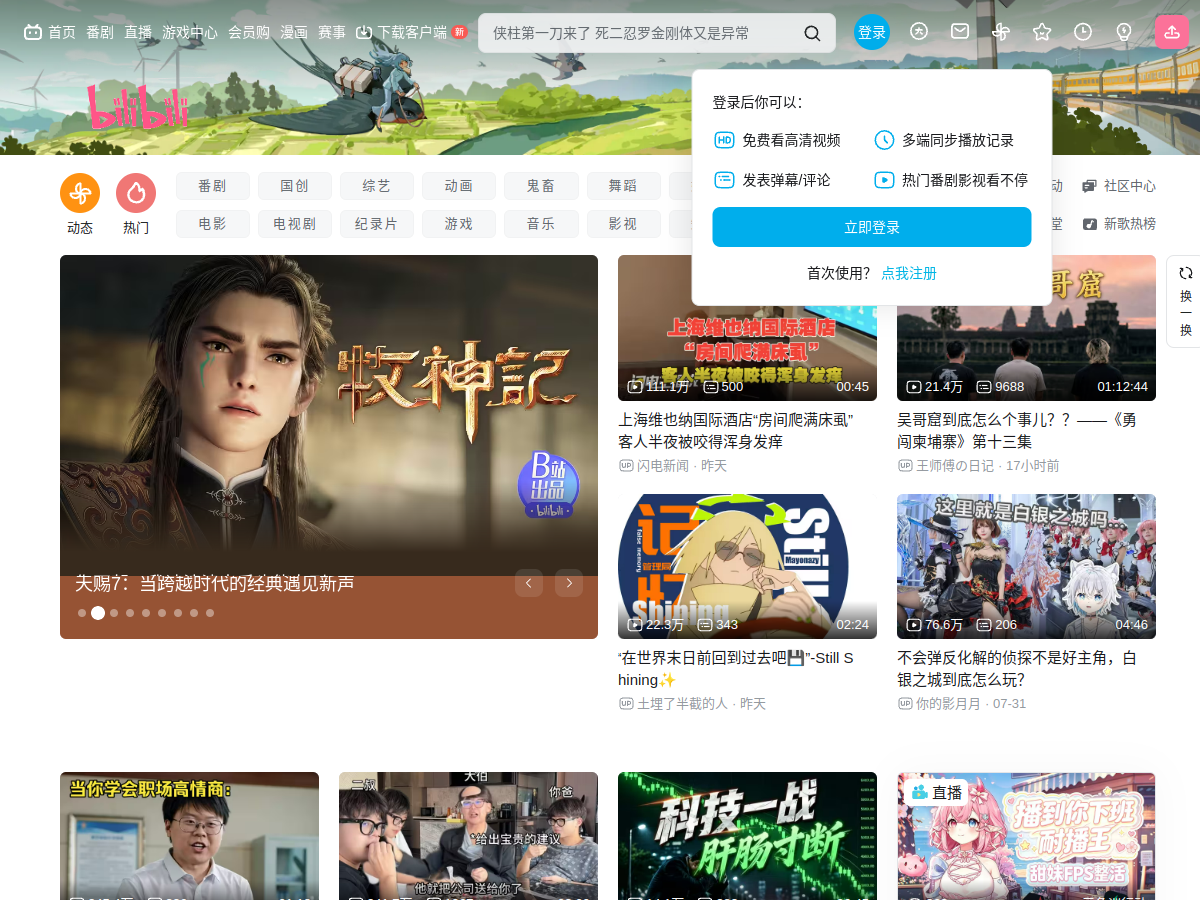Open 漫画 in top navigation
Screen dimensions: 1200x900
coord(294,32)
